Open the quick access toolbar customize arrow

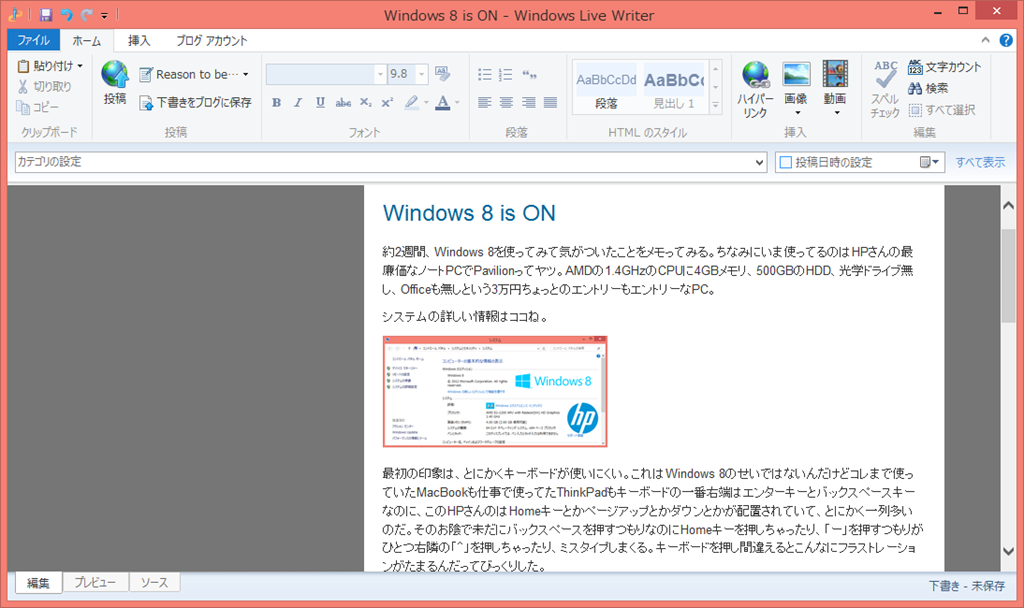point(104,15)
